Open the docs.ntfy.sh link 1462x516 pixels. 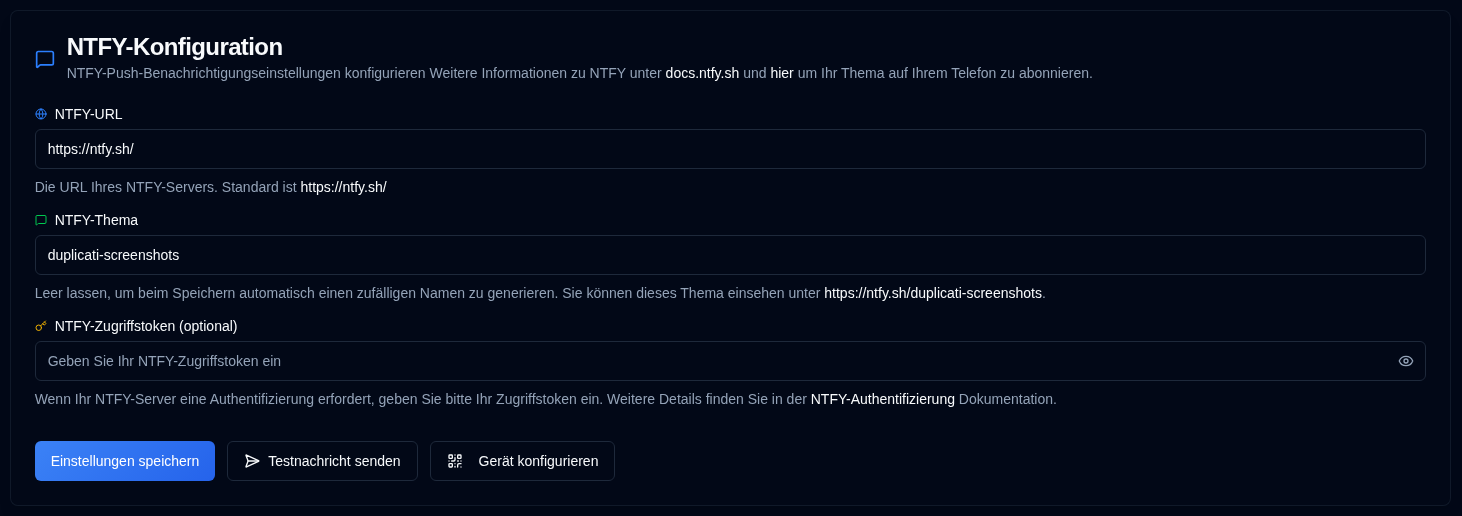[702, 73]
